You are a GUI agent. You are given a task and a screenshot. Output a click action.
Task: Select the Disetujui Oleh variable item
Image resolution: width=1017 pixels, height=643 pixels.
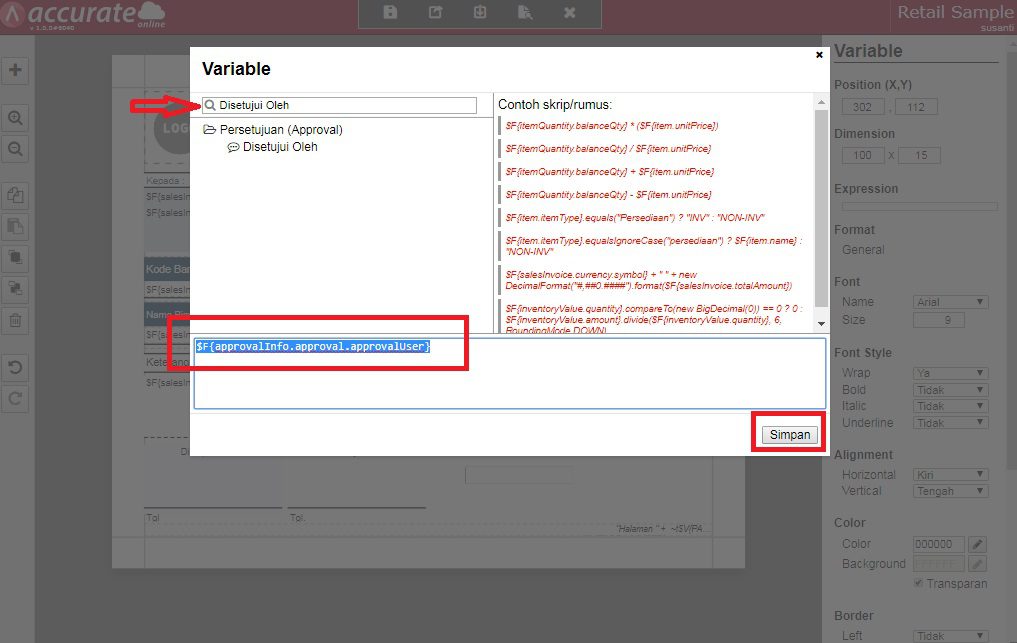[x=279, y=147]
